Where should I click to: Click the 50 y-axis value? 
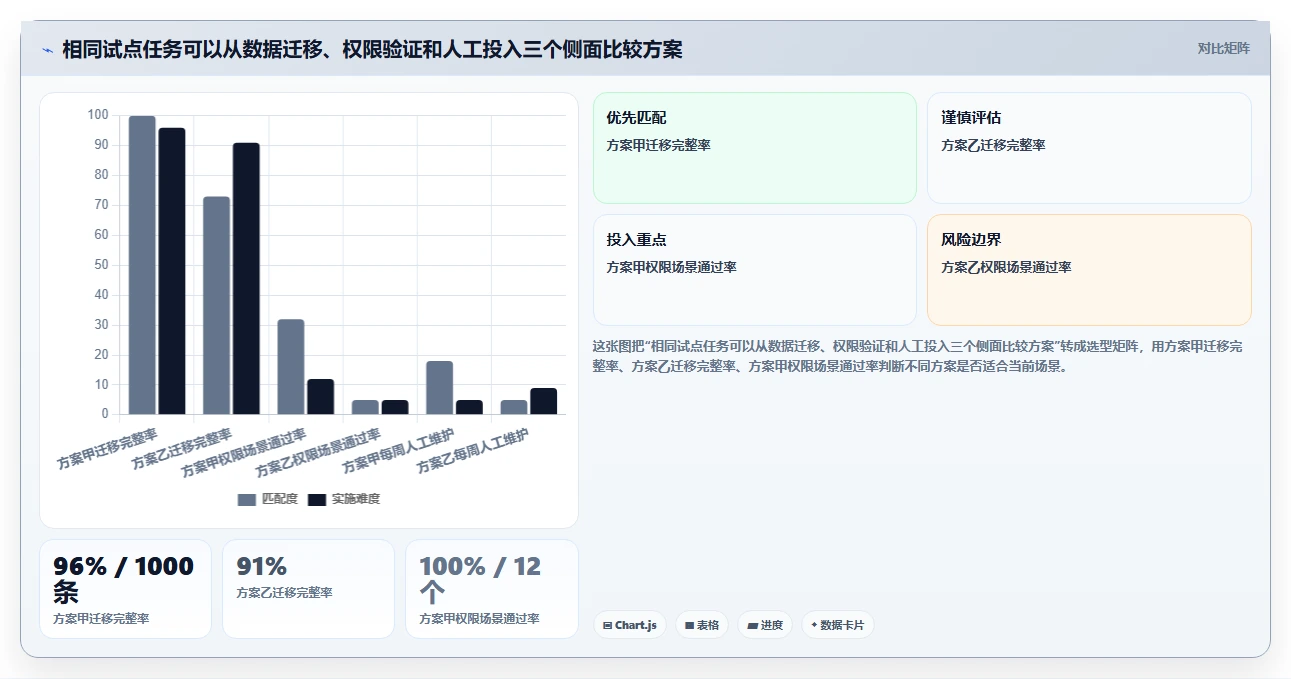pyautogui.click(x=101, y=265)
